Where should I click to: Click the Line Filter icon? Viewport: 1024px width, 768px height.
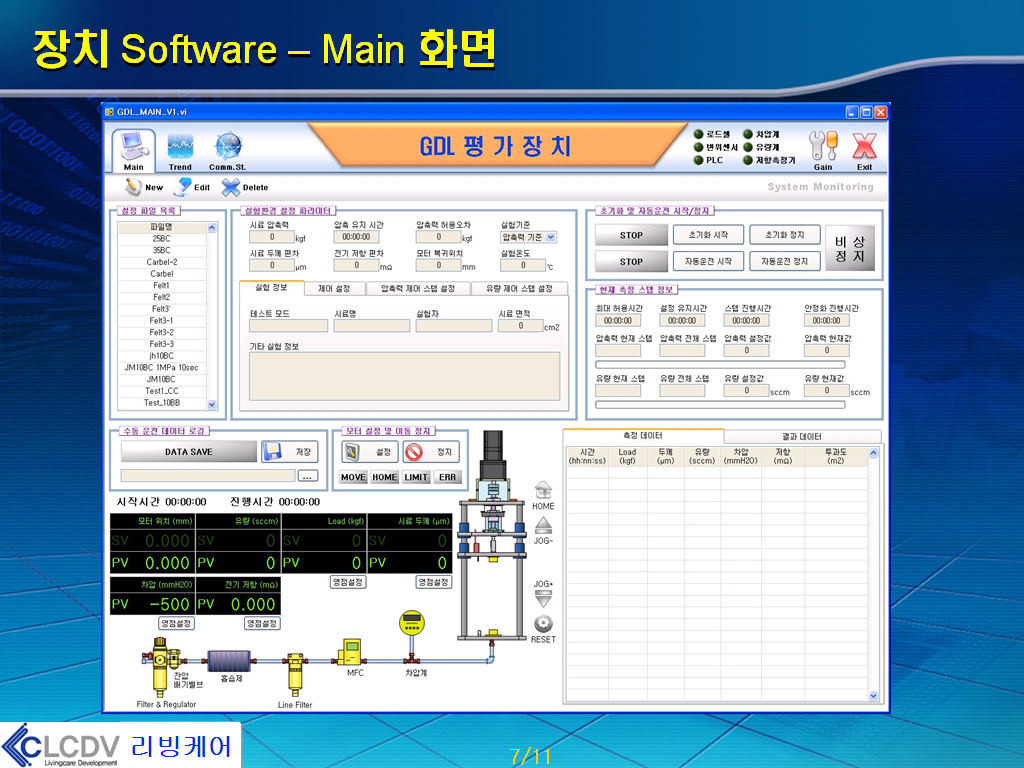tap(295, 673)
